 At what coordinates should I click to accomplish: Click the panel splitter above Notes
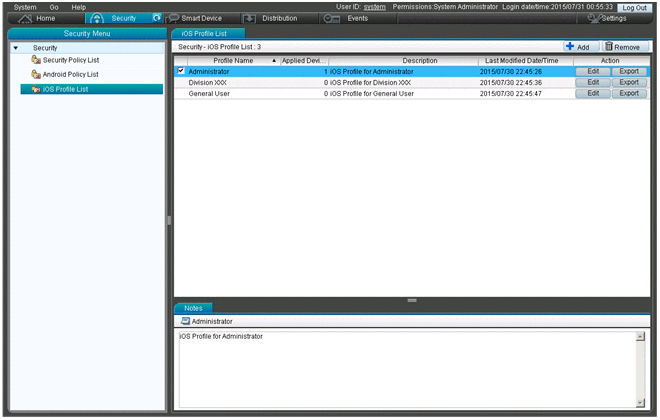[411, 300]
